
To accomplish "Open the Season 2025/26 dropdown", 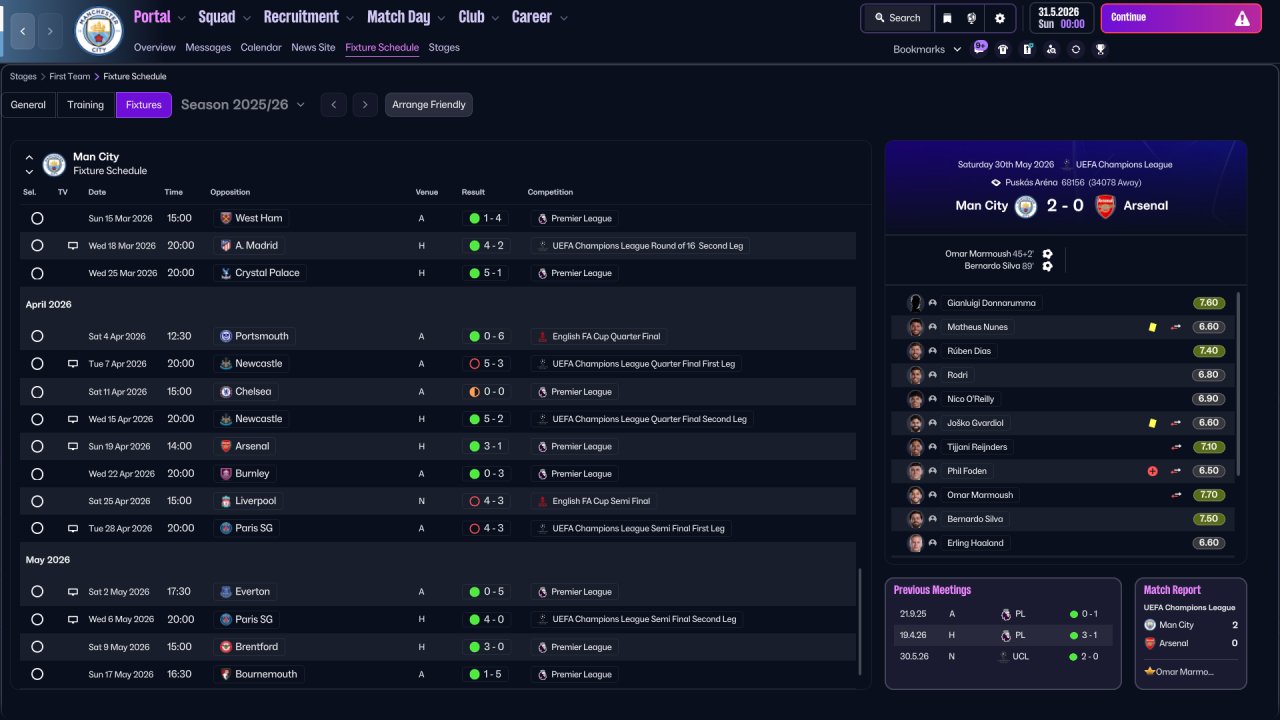I will [x=243, y=105].
